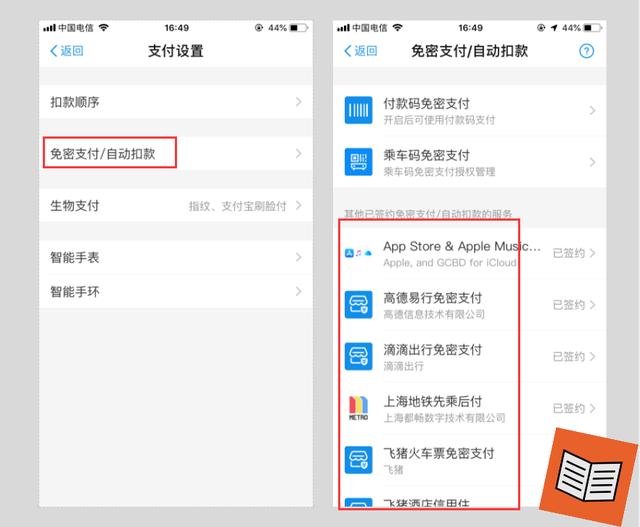The image size is (640, 527).
Task: Tap battery icon in right phone status bar
Action: coord(593,28)
